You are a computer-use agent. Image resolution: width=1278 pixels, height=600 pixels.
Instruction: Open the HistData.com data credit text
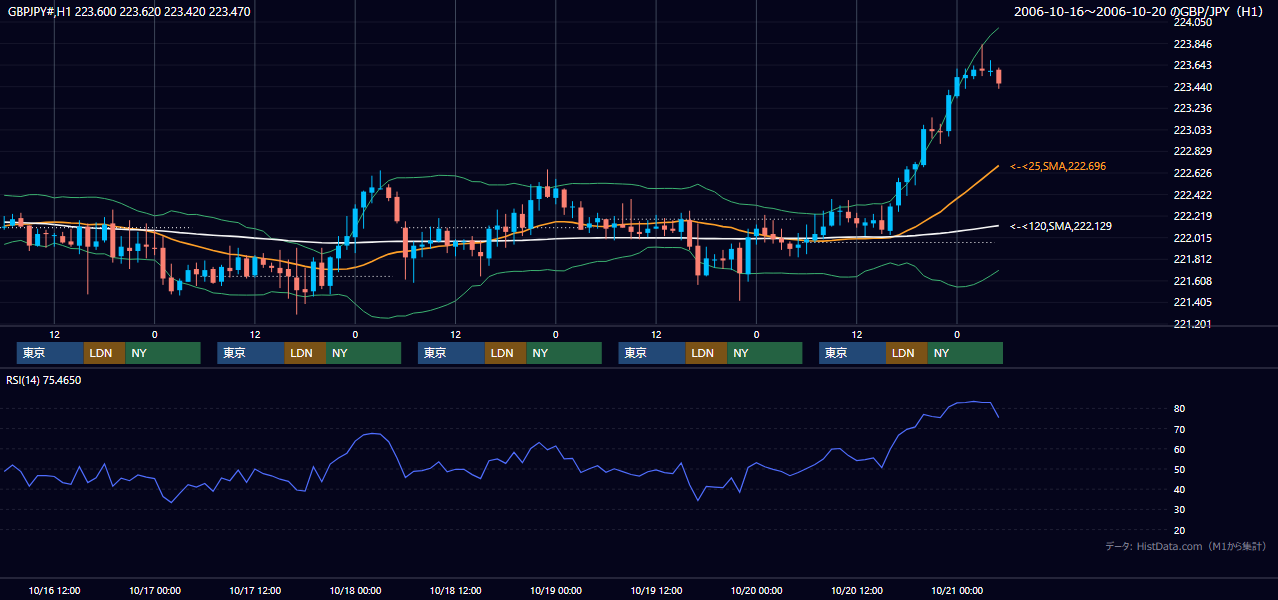[1186, 546]
